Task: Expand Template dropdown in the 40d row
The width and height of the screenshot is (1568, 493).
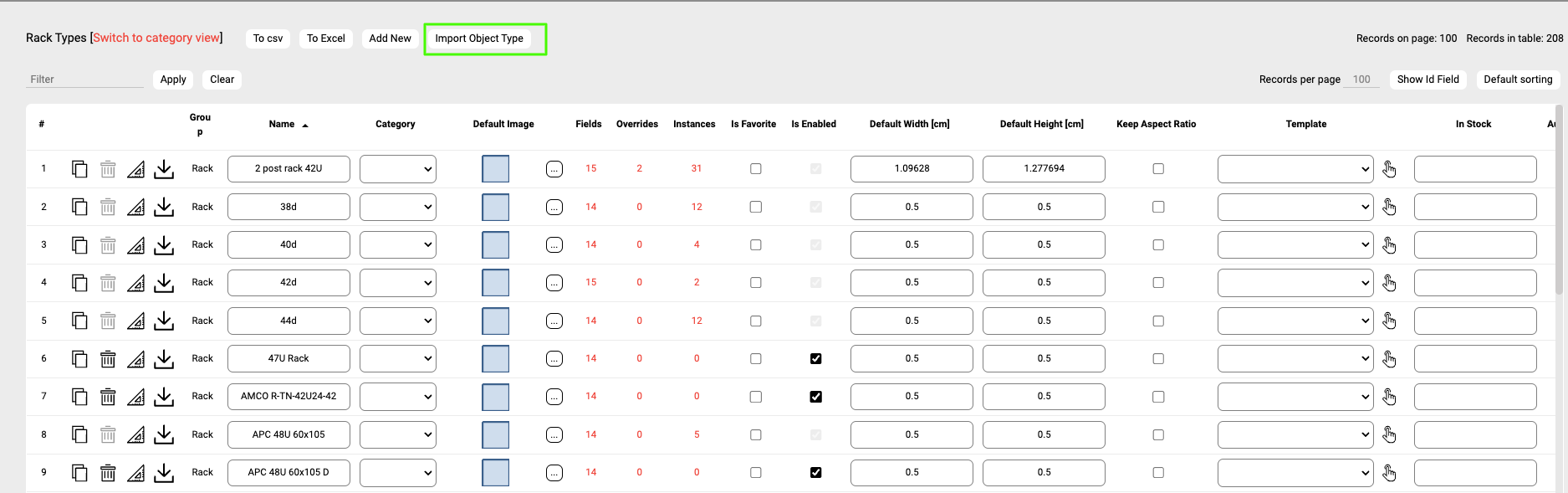Action: 1295,245
